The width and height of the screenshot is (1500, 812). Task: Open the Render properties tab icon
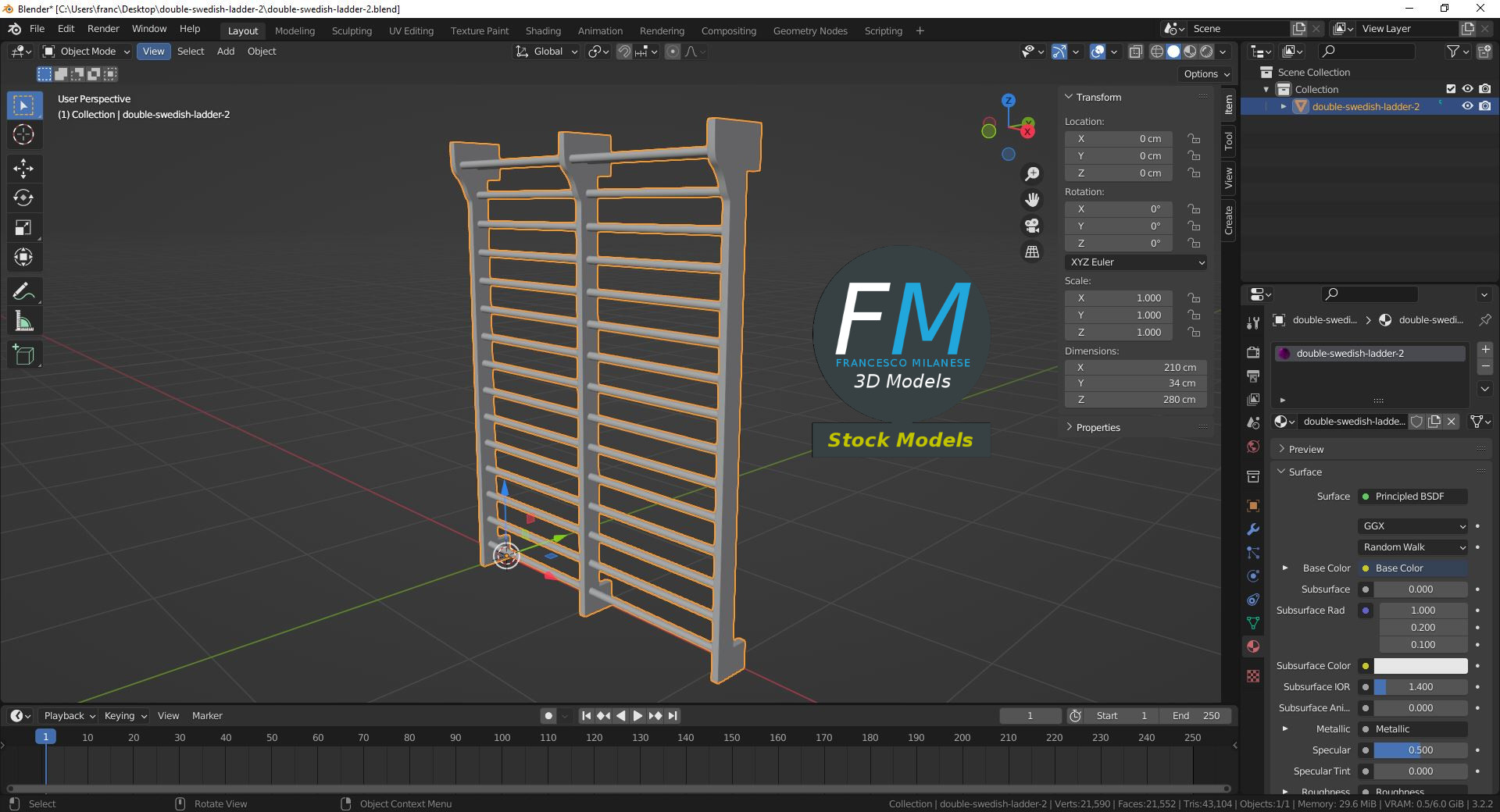pyautogui.click(x=1253, y=352)
